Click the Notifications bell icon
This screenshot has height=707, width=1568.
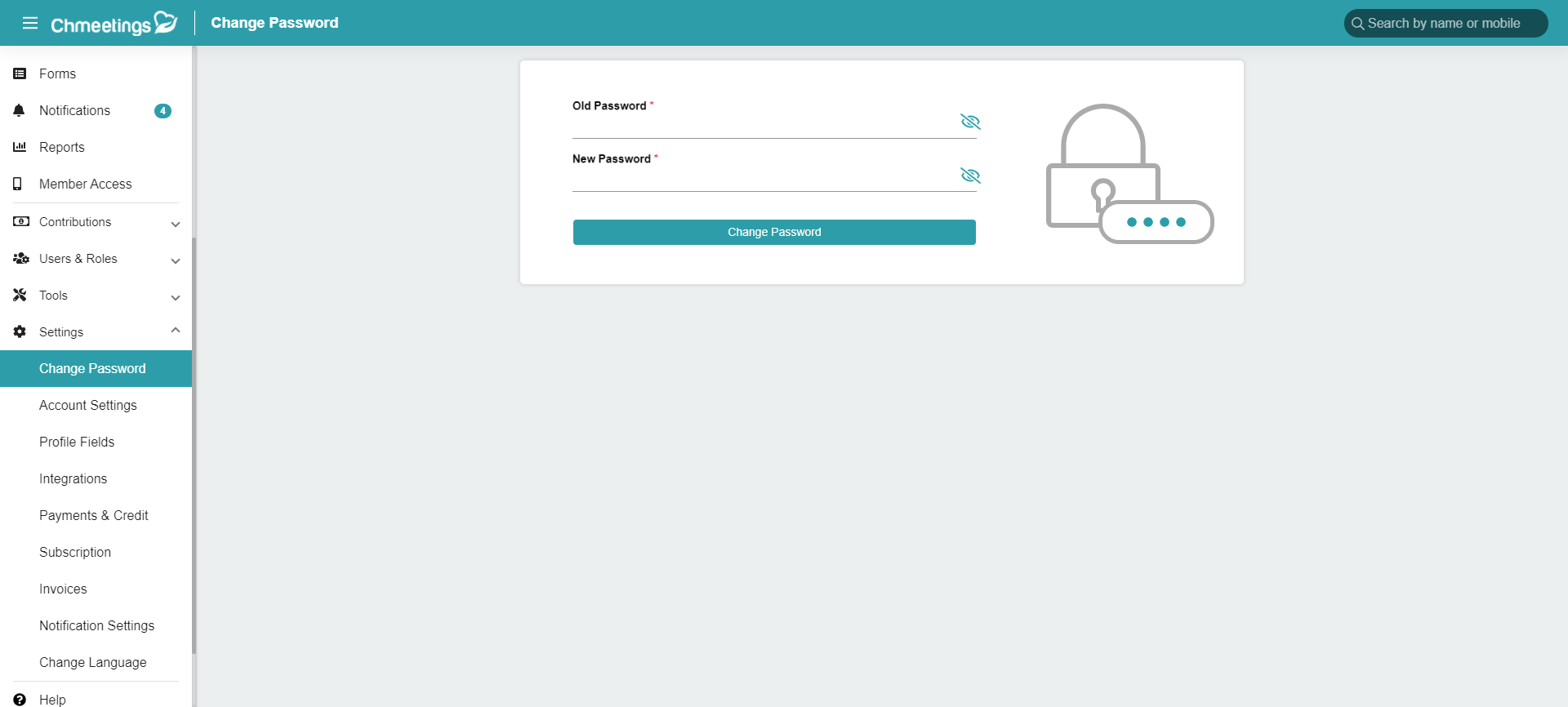coord(20,110)
